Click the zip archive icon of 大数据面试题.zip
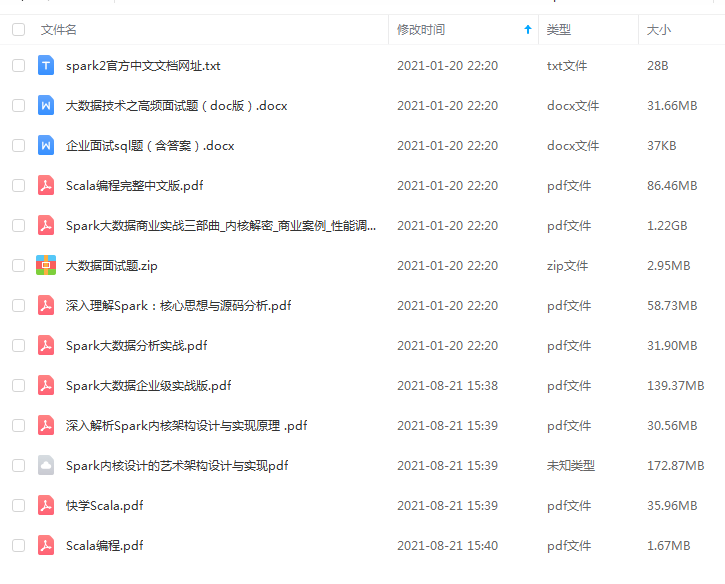 [46, 265]
